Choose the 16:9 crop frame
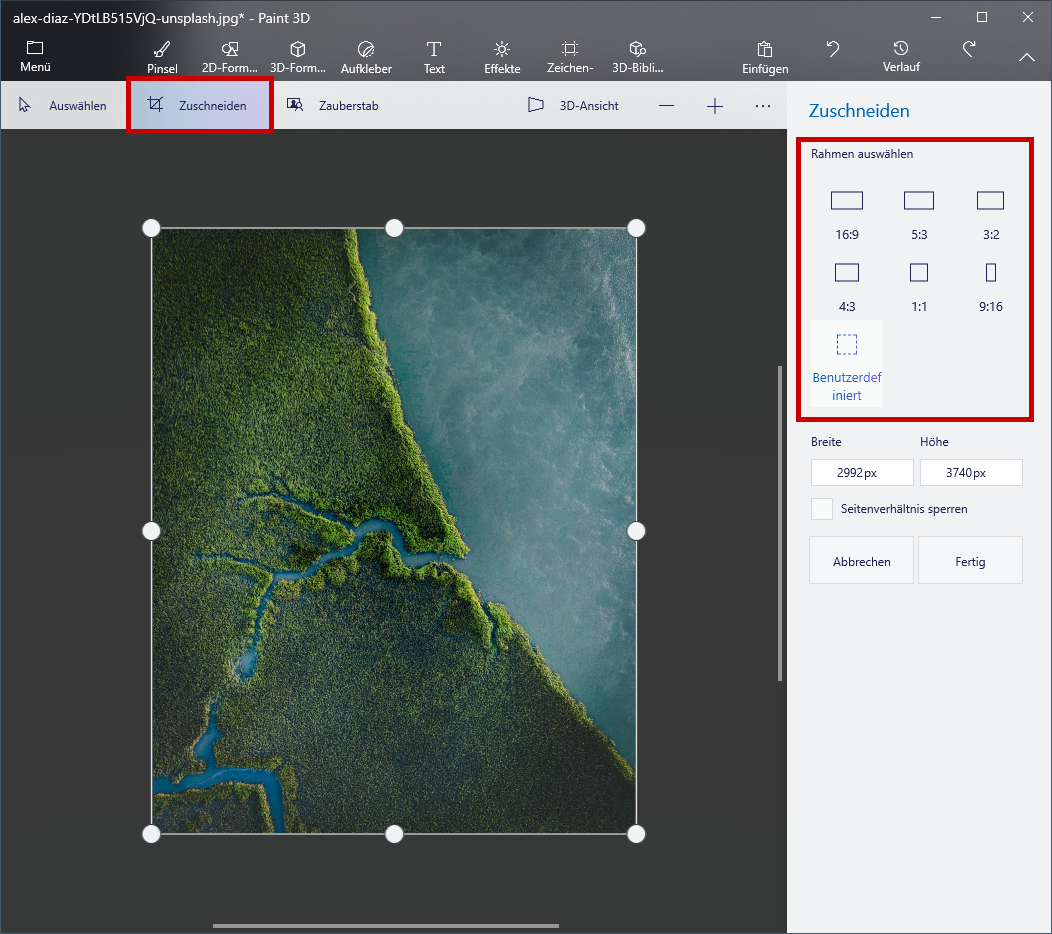Viewport: 1052px width, 934px height. pos(847,213)
